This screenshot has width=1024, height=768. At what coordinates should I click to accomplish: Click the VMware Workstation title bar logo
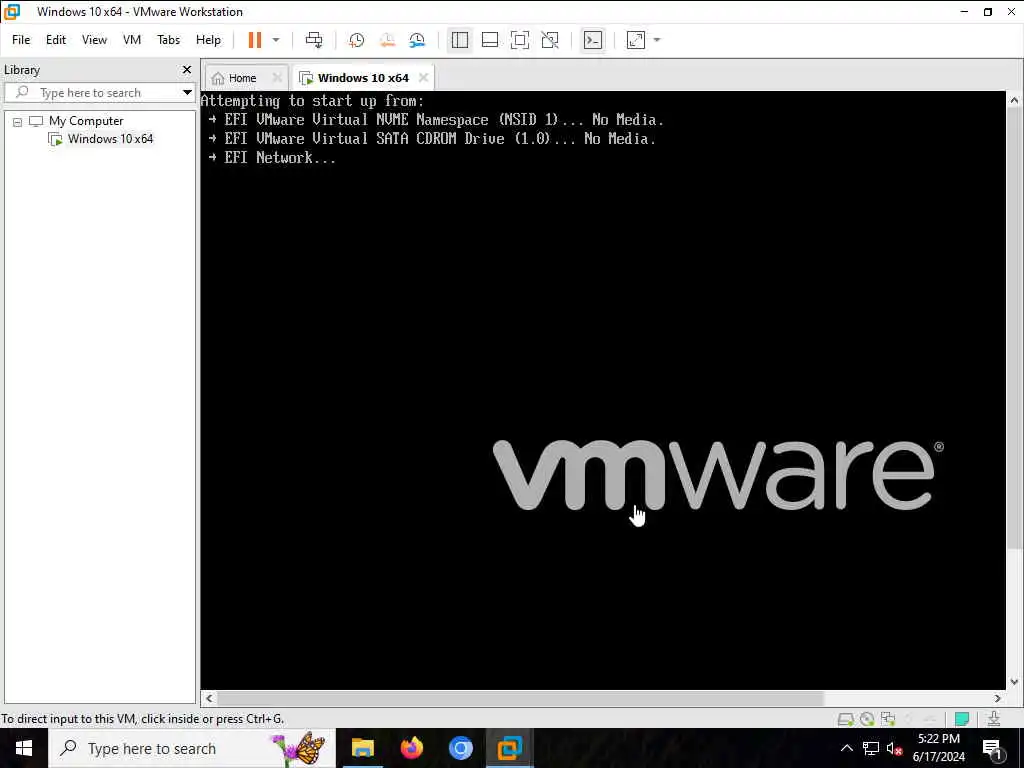(12, 11)
